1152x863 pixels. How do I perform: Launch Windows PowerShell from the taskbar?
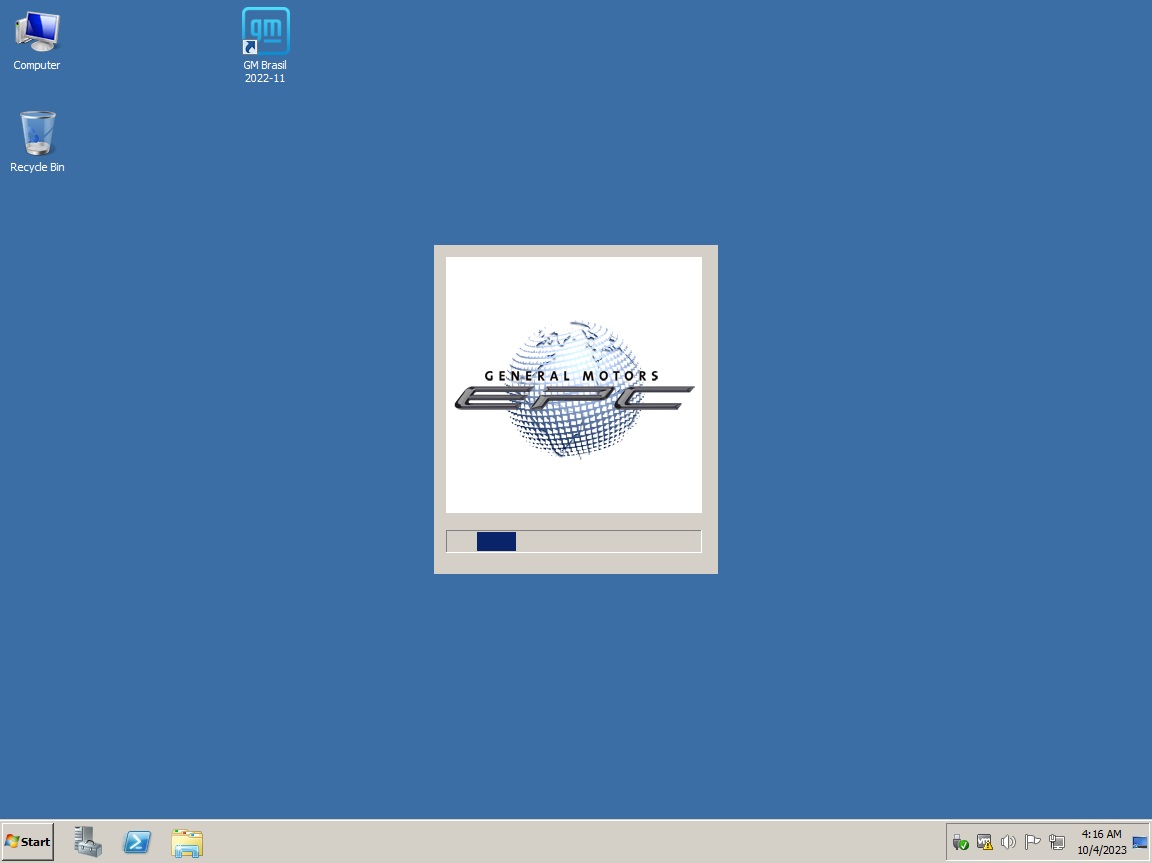pos(137,842)
